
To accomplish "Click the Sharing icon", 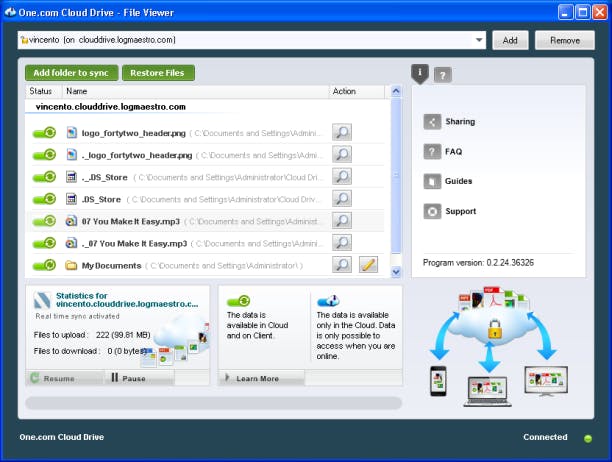I will pyautogui.click(x=432, y=122).
